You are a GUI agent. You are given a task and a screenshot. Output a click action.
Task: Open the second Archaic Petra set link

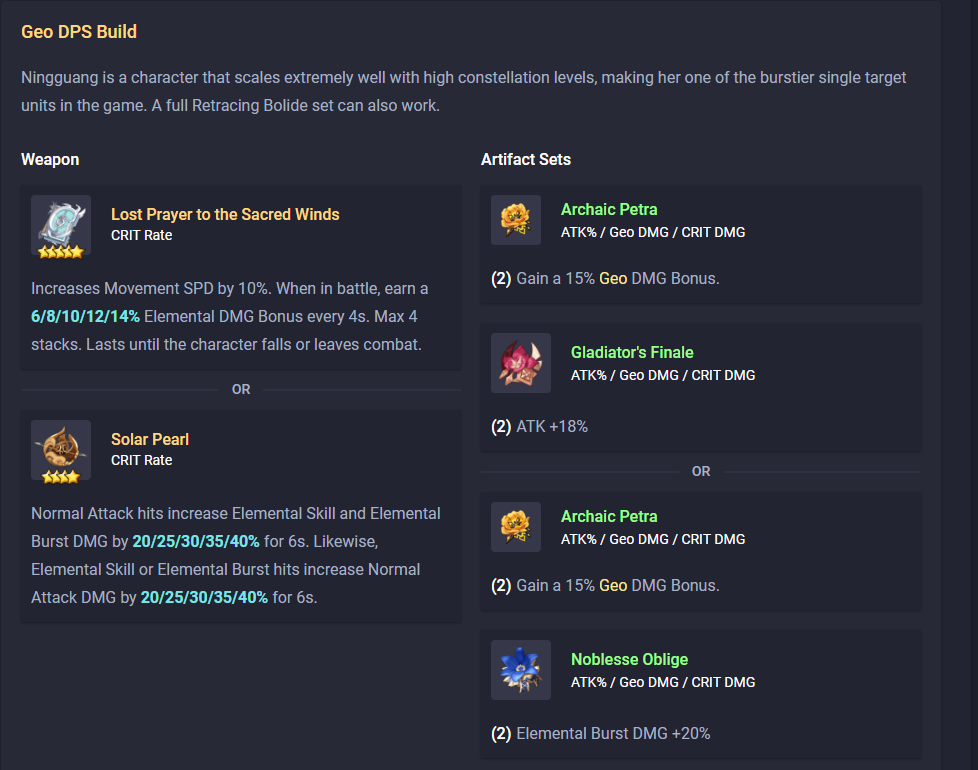coord(609,516)
